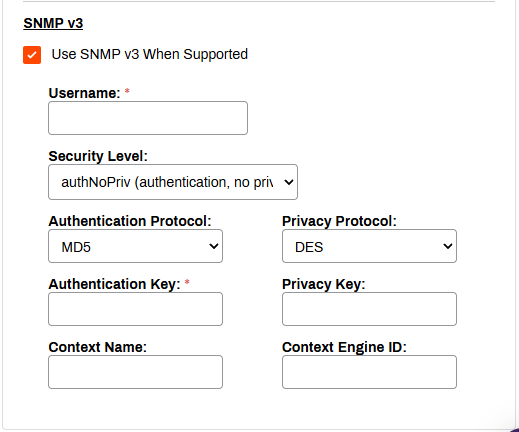Viewport: 519px width, 432px height.
Task: Focus the Context Name input field
Action: [135, 372]
